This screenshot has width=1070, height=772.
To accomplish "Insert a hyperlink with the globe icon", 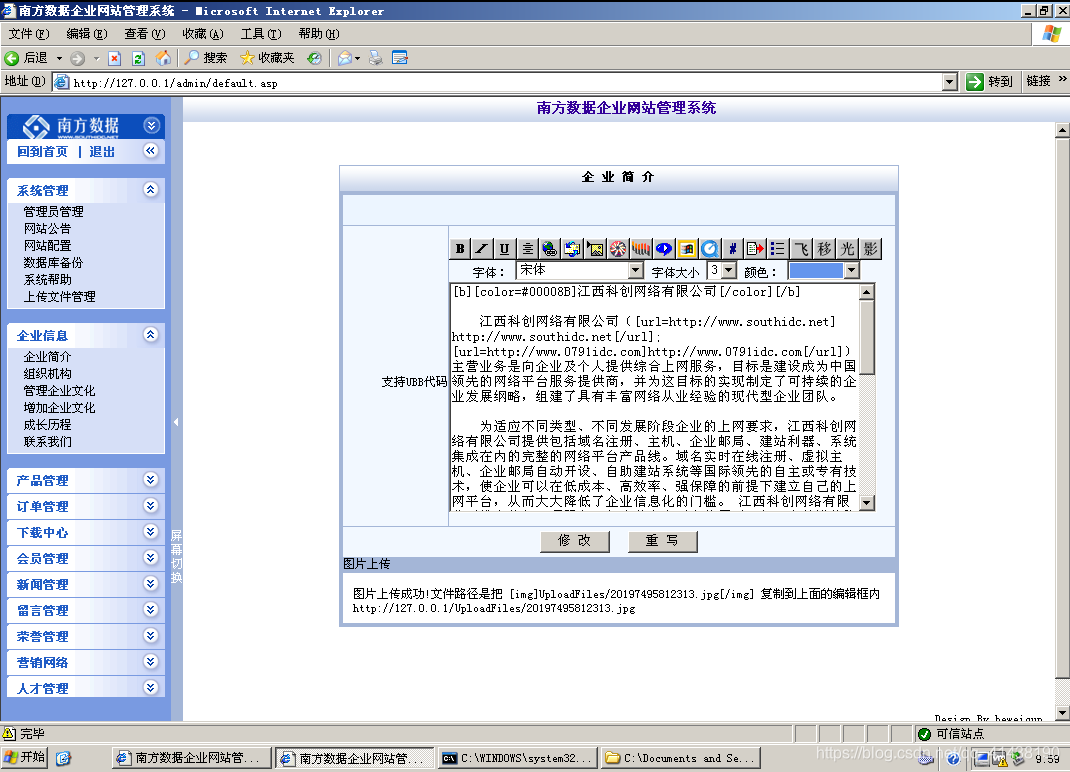I will (x=550, y=249).
